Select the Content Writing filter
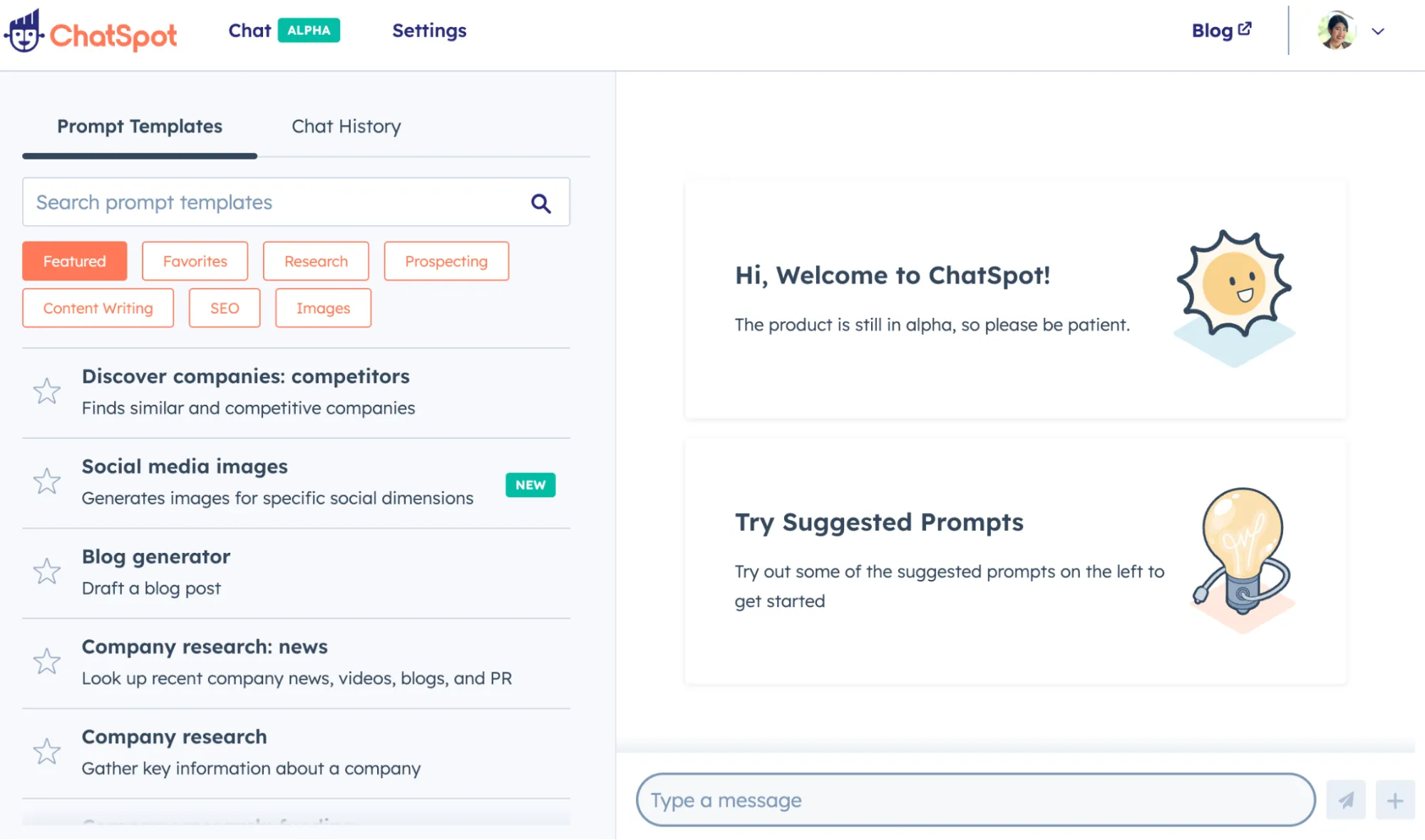Image resolution: width=1425 pixels, height=840 pixels. (98, 308)
